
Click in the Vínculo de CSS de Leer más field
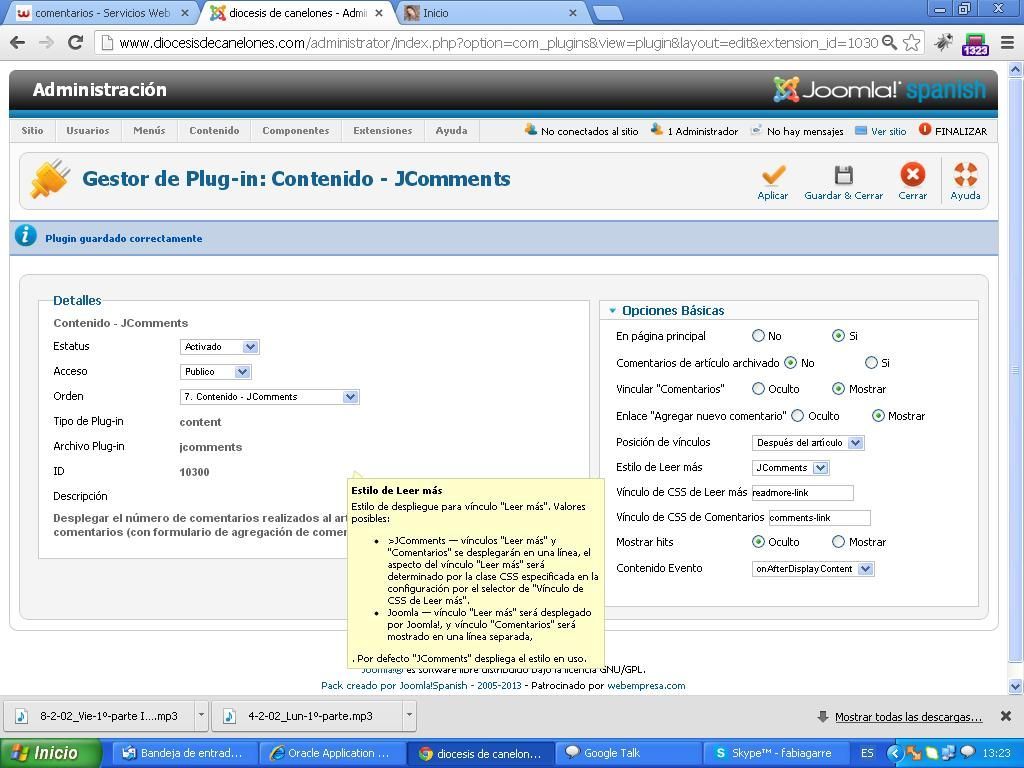point(802,493)
